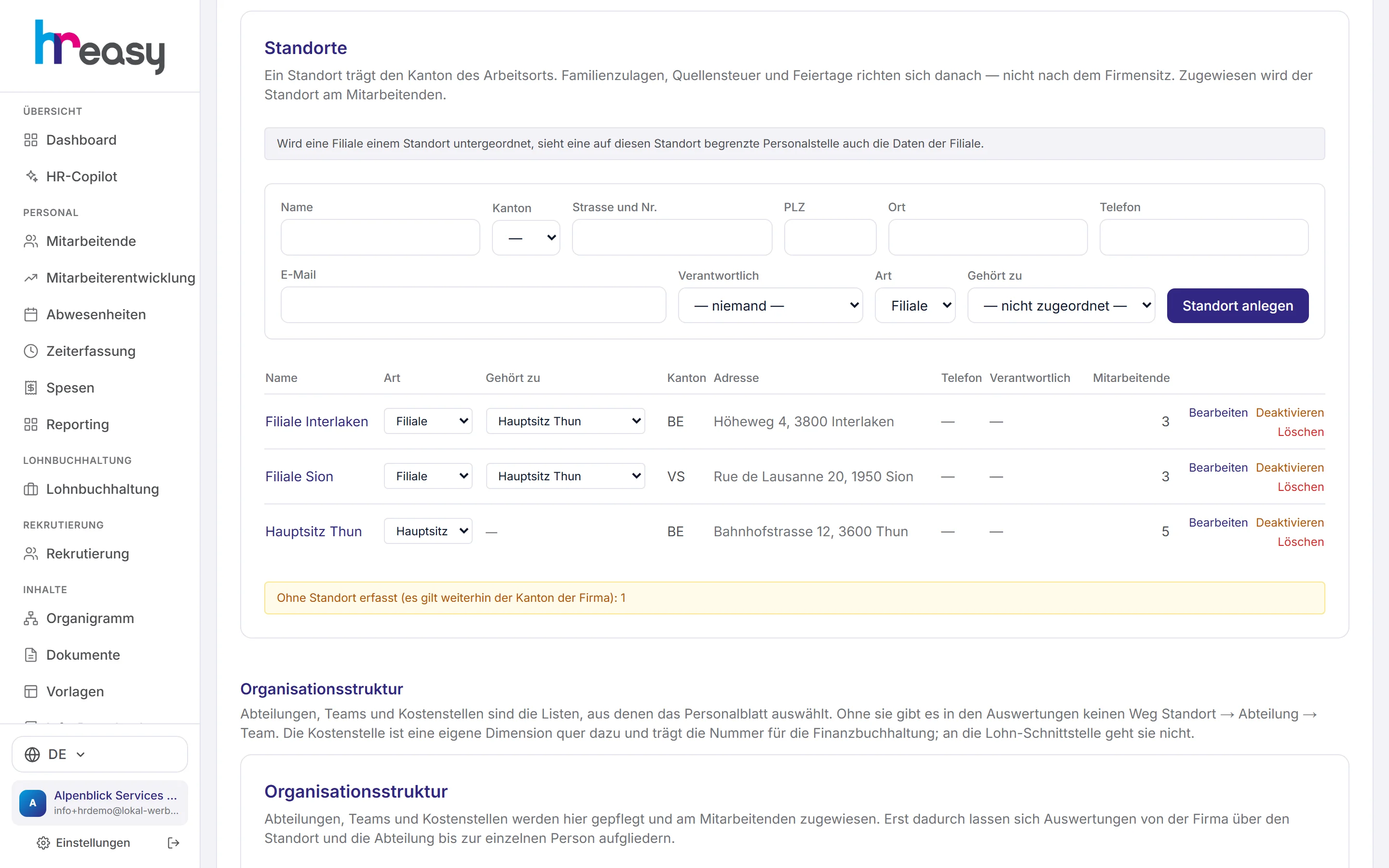Change Gehört zu dropdown for Filiale Sion
Viewport: 1389px width, 868px height.
coord(565,476)
